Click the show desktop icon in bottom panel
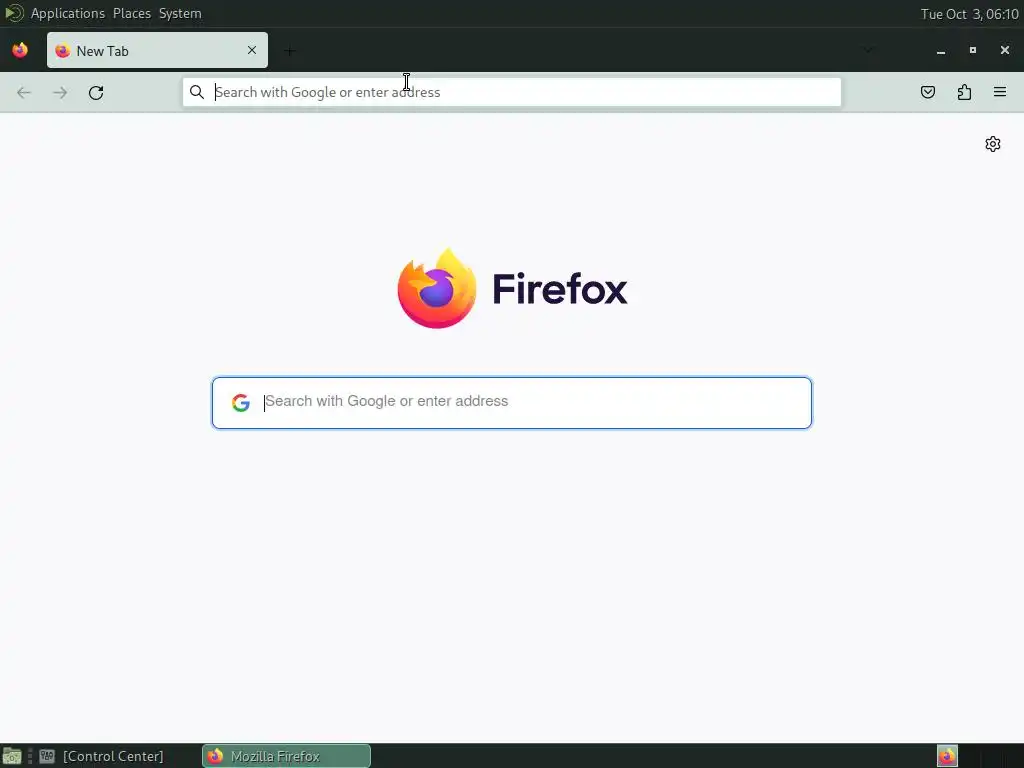 [x=12, y=756]
